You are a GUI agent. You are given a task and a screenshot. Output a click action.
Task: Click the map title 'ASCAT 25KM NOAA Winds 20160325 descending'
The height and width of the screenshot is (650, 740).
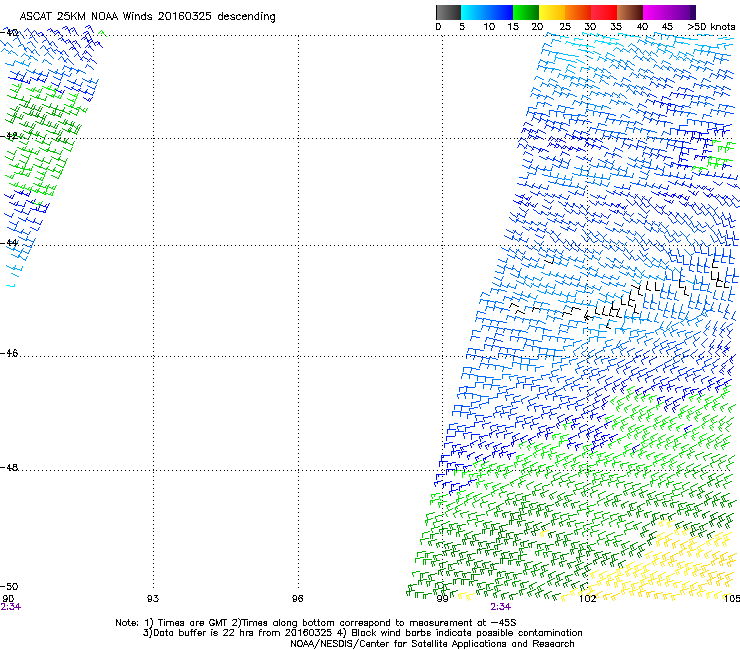click(147, 17)
